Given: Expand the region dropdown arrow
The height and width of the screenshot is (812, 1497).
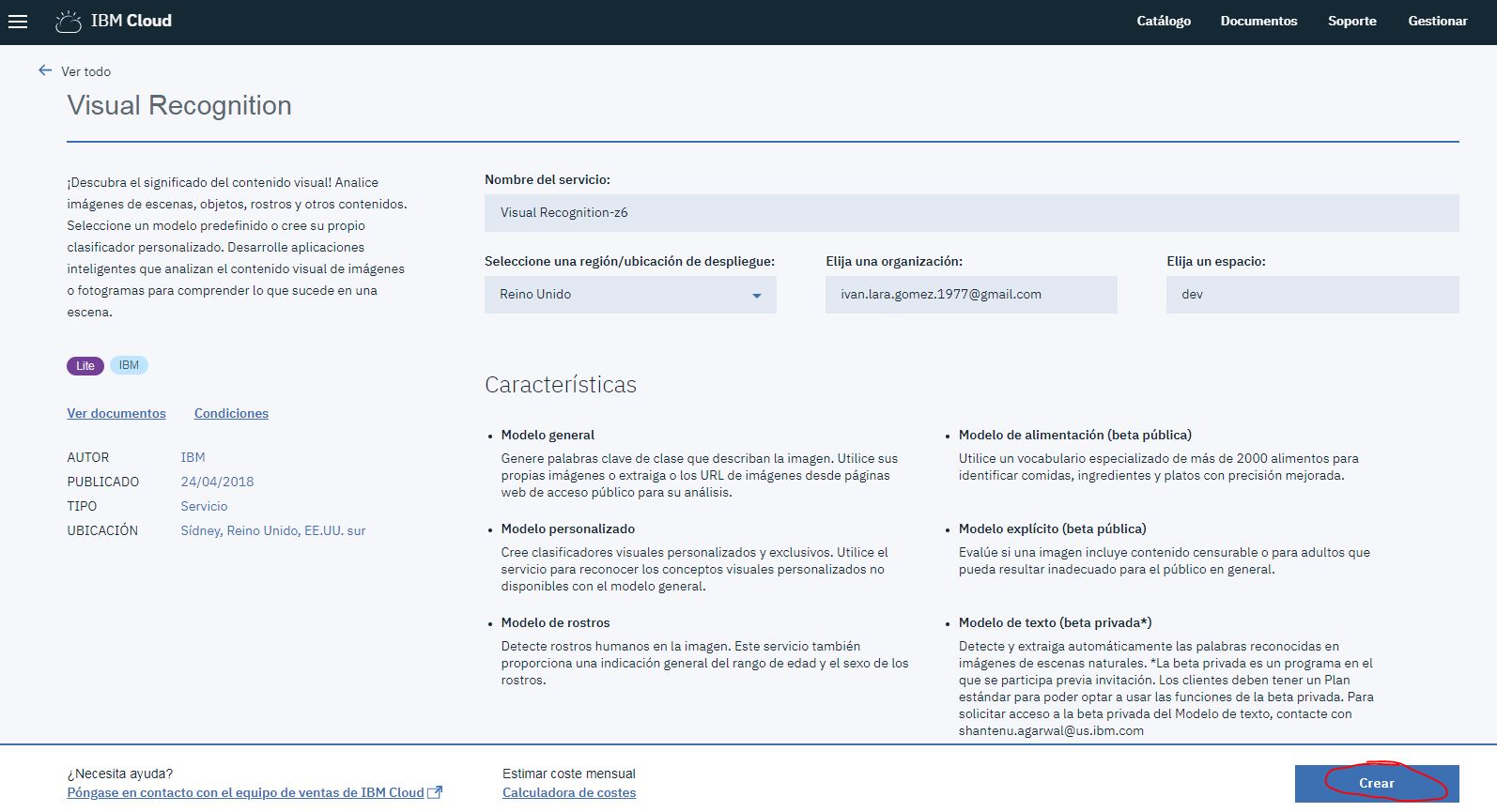Looking at the screenshot, I should pyautogui.click(x=756, y=296).
